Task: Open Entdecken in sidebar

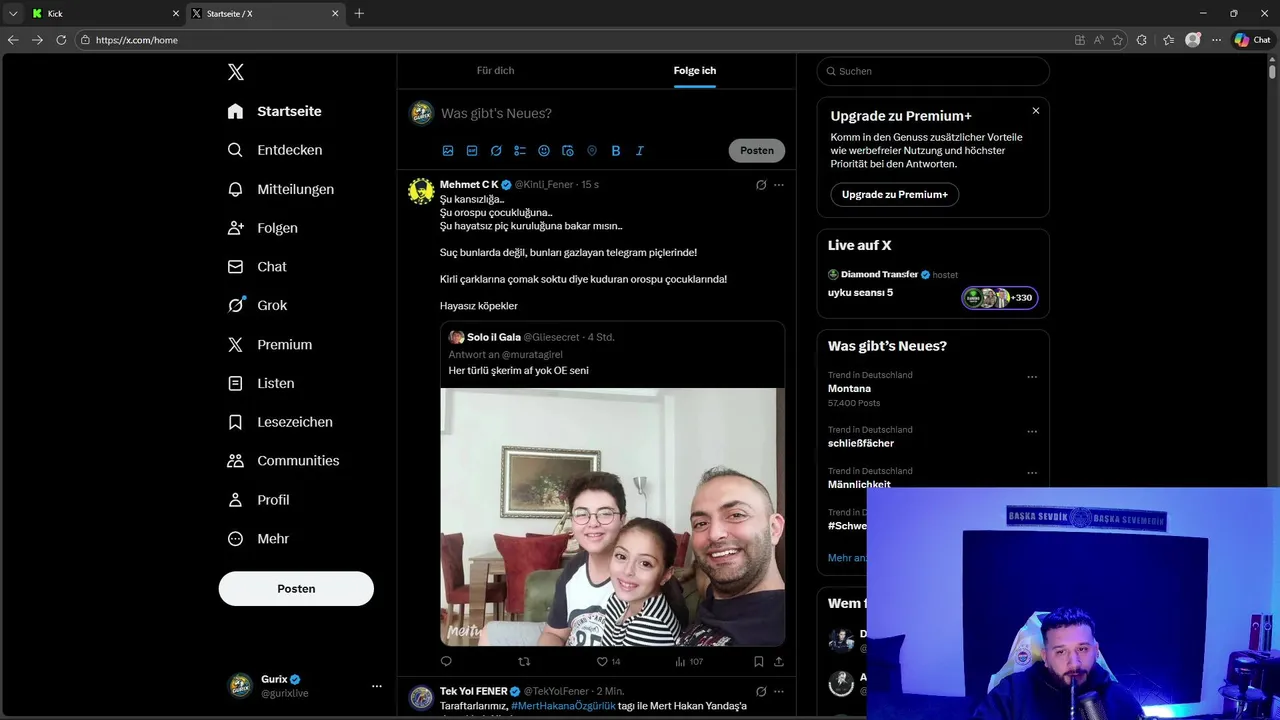Action: (274, 150)
